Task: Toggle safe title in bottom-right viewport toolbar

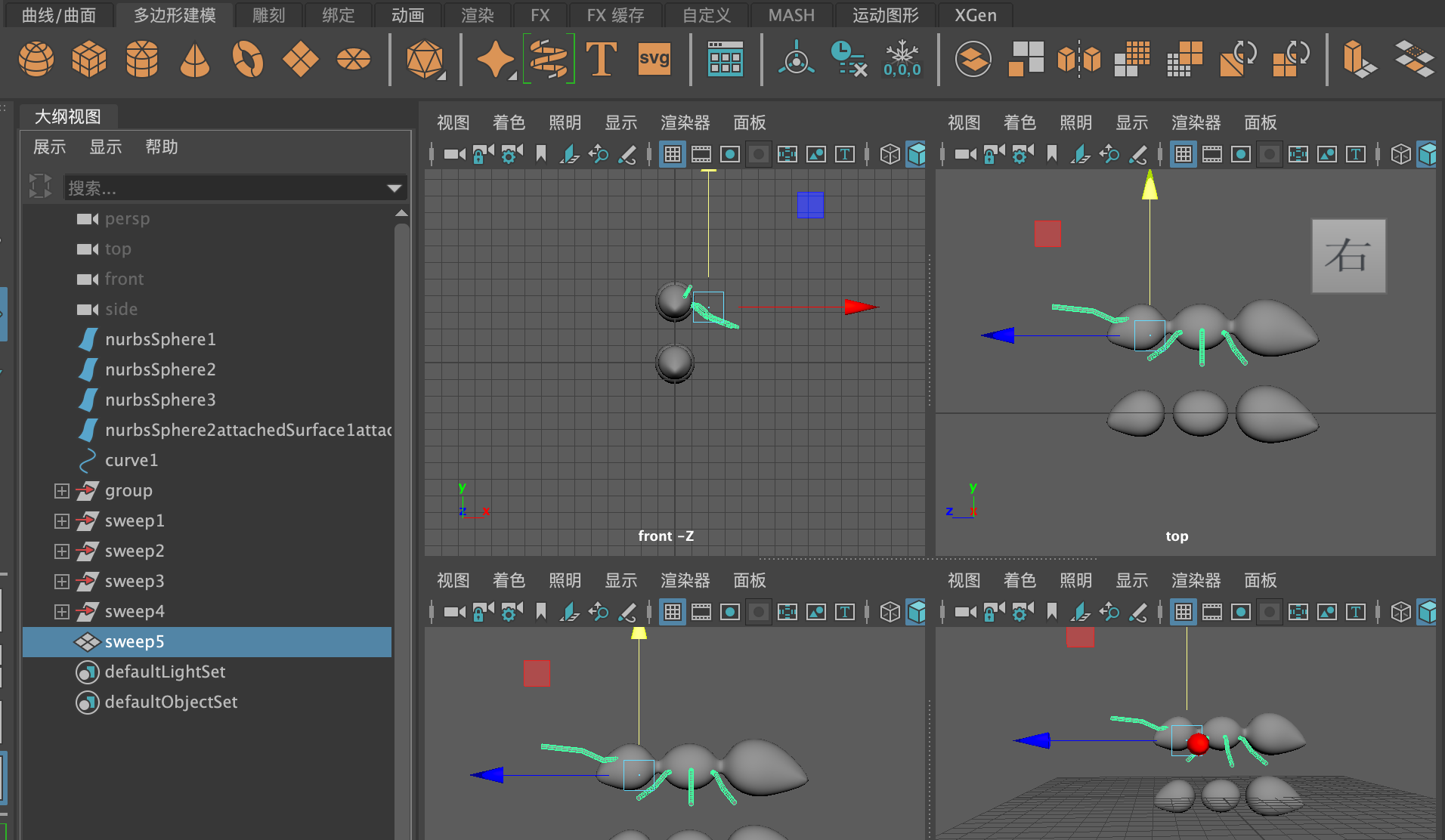Action: (x=1356, y=612)
